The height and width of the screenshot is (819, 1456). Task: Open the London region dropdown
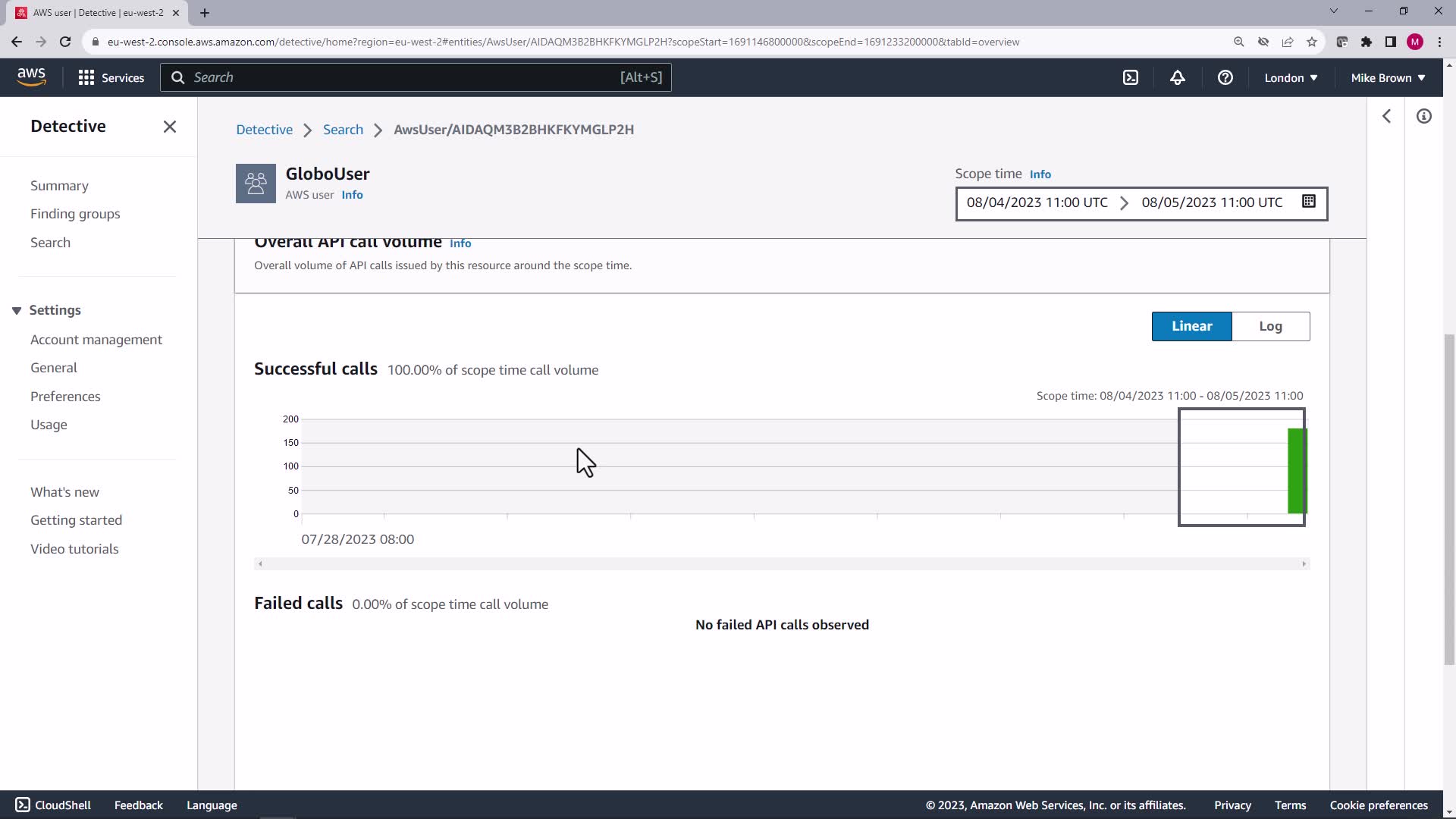point(1291,77)
